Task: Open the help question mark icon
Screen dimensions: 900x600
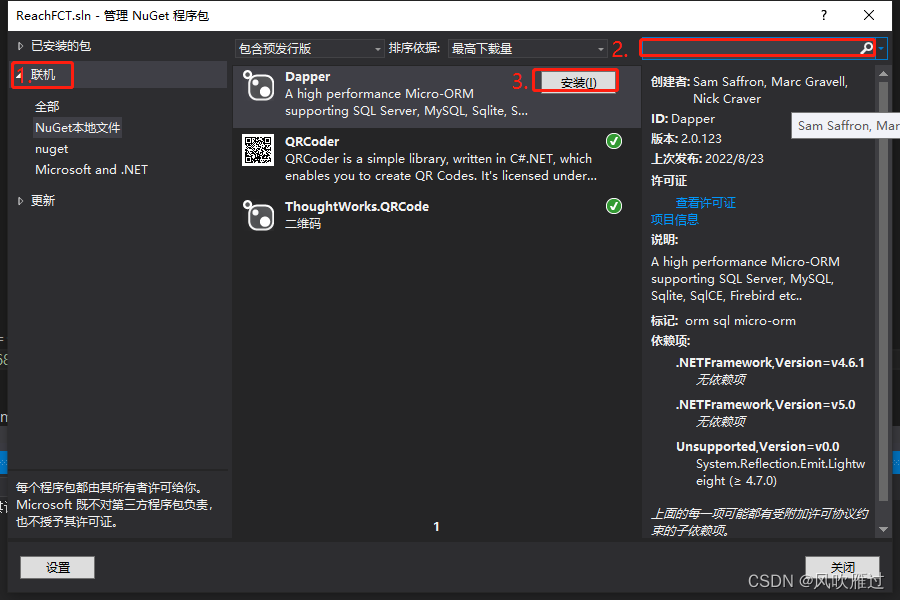Action: 823,15
